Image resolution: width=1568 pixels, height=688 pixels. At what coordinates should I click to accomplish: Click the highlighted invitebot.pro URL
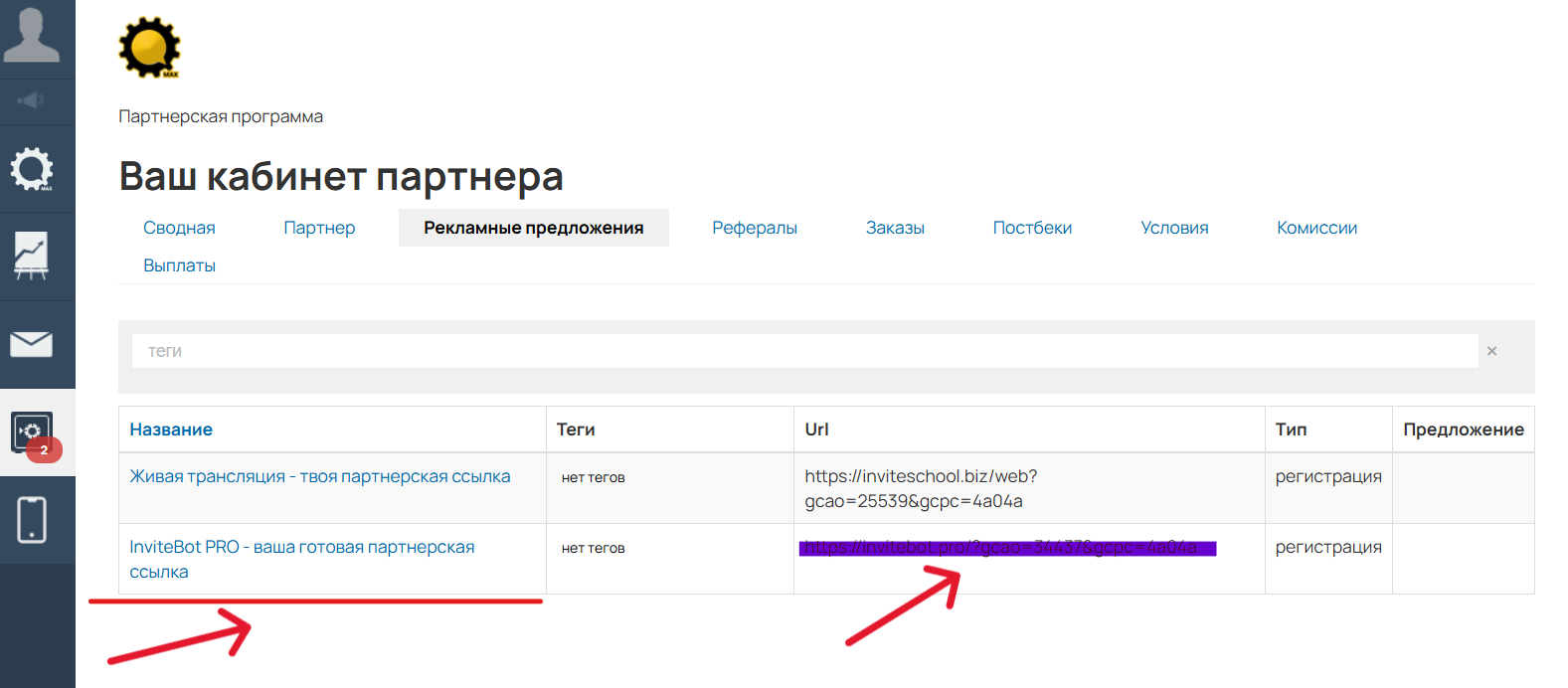tap(1007, 548)
